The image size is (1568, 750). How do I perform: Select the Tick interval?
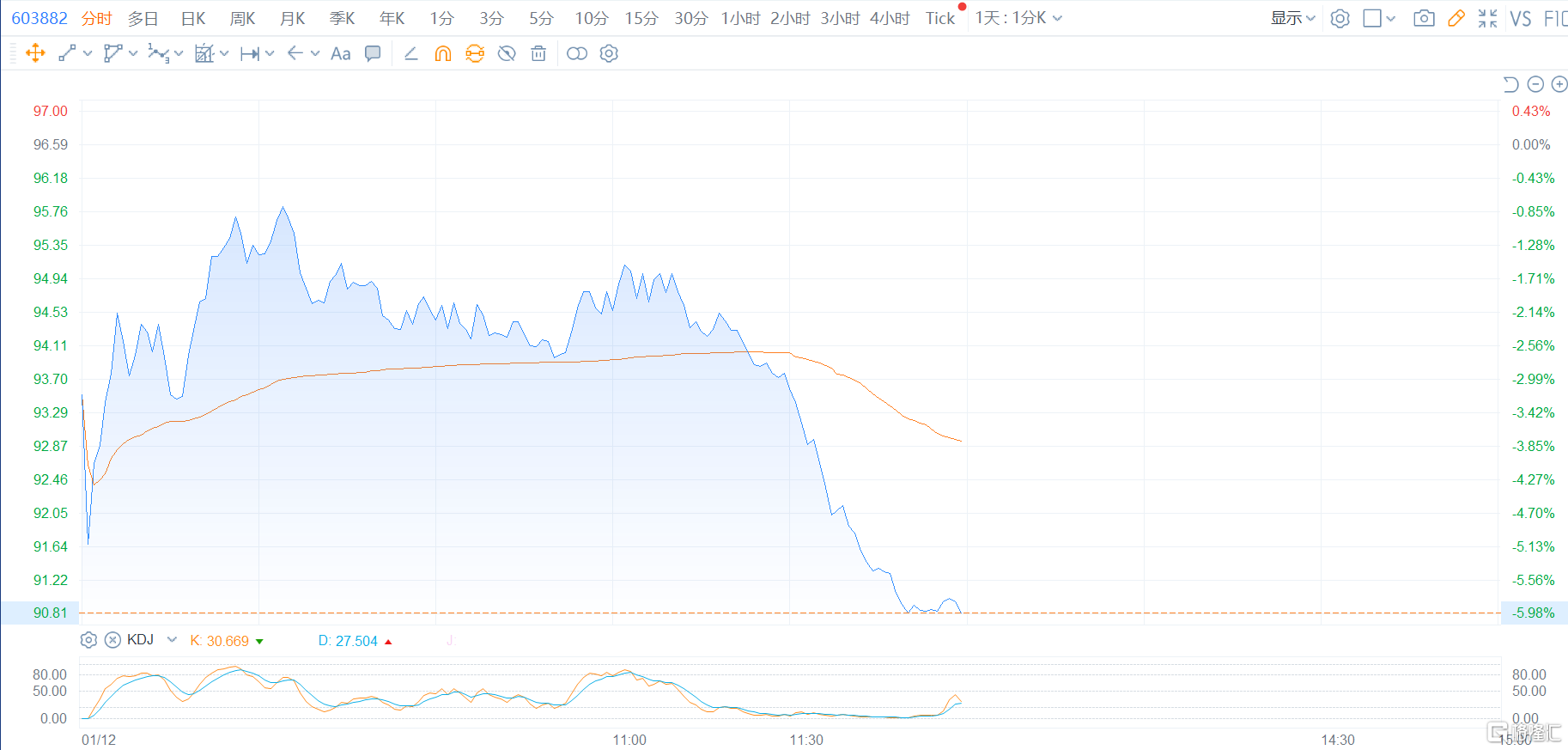pyautogui.click(x=940, y=18)
